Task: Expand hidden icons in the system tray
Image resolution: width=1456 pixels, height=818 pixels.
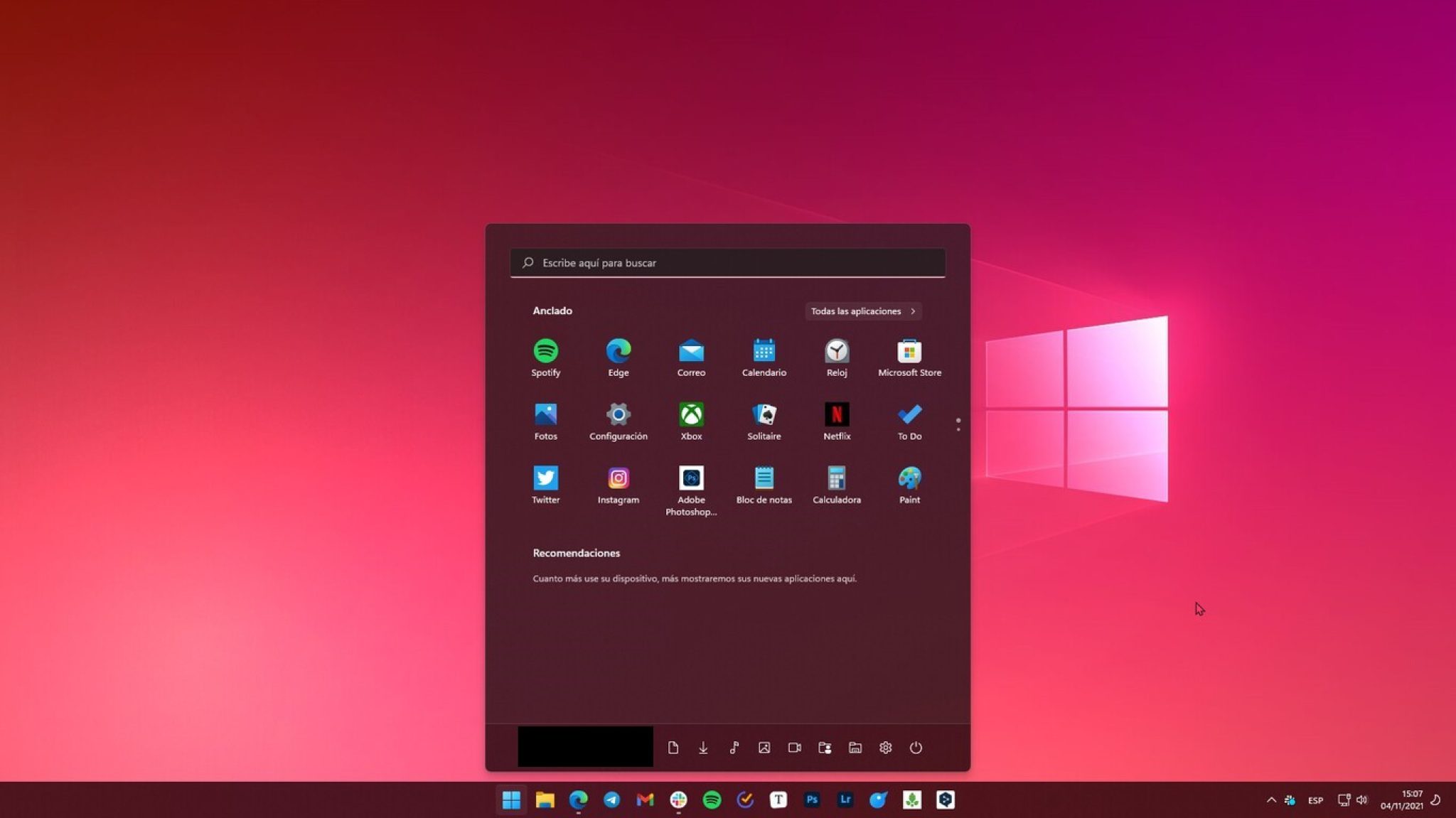Action: point(1272,800)
